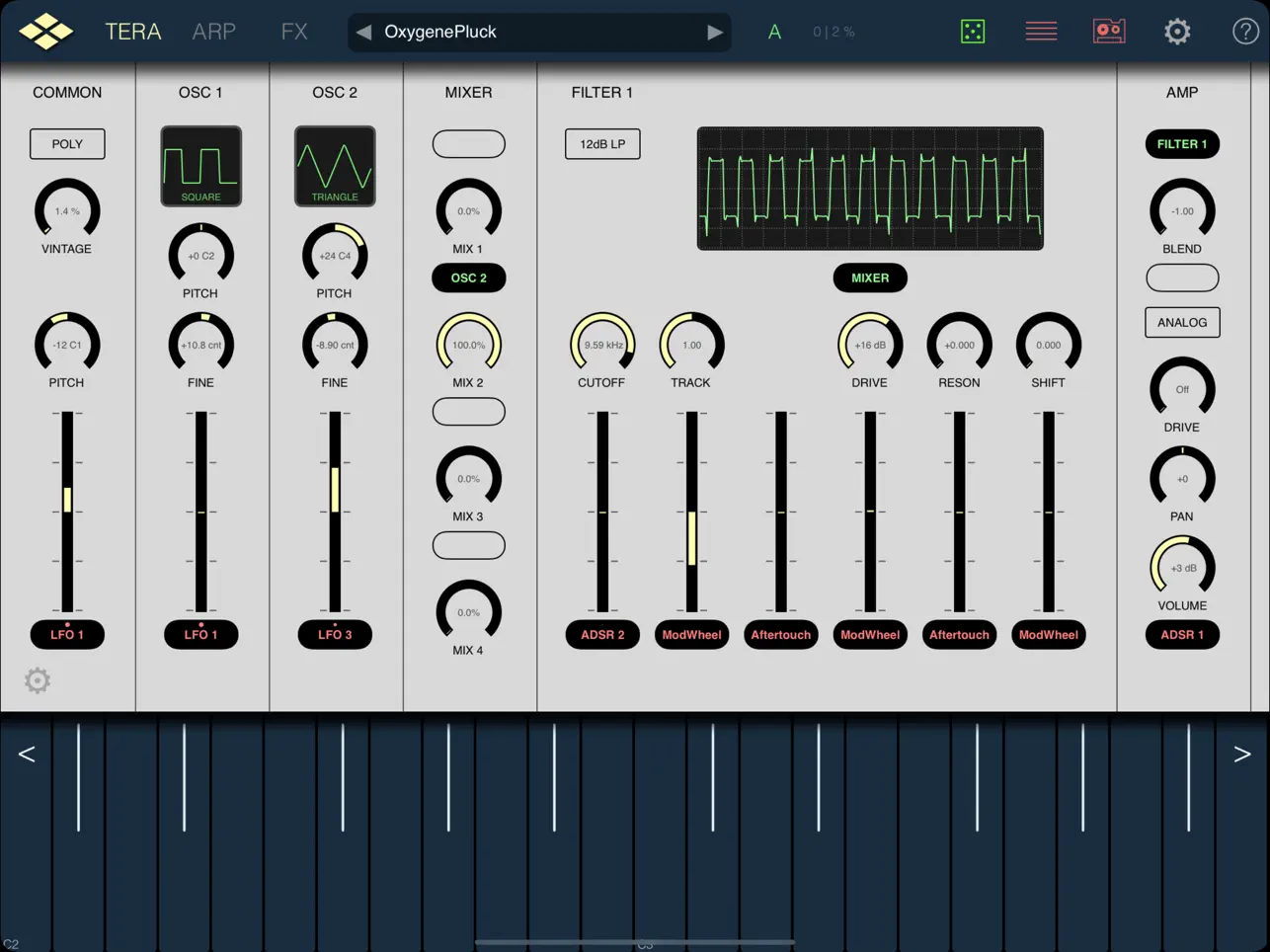The image size is (1270, 952).
Task: Shift keyboard up with right chevron
Action: [x=1242, y=754]
